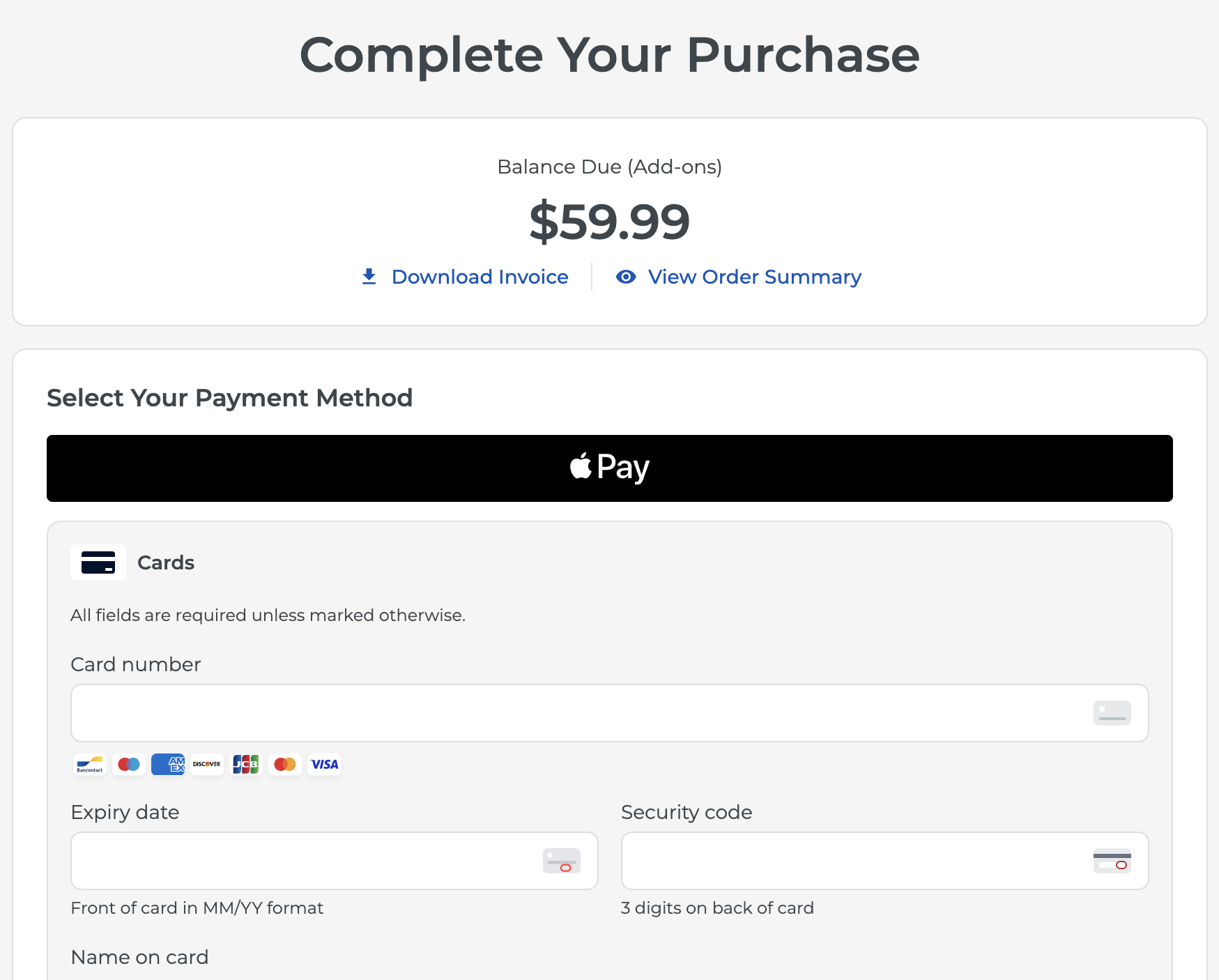This screenshot has width=1219, height=980.
Task: Click the expiry date hint icon
Action: pyautogui.click(x=561, y=861)
